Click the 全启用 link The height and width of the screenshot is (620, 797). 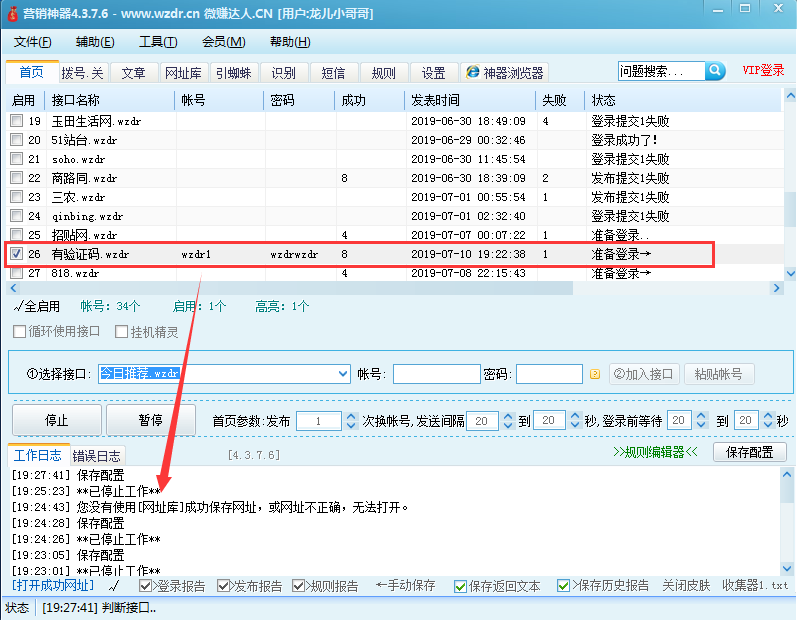pos(37,306)
